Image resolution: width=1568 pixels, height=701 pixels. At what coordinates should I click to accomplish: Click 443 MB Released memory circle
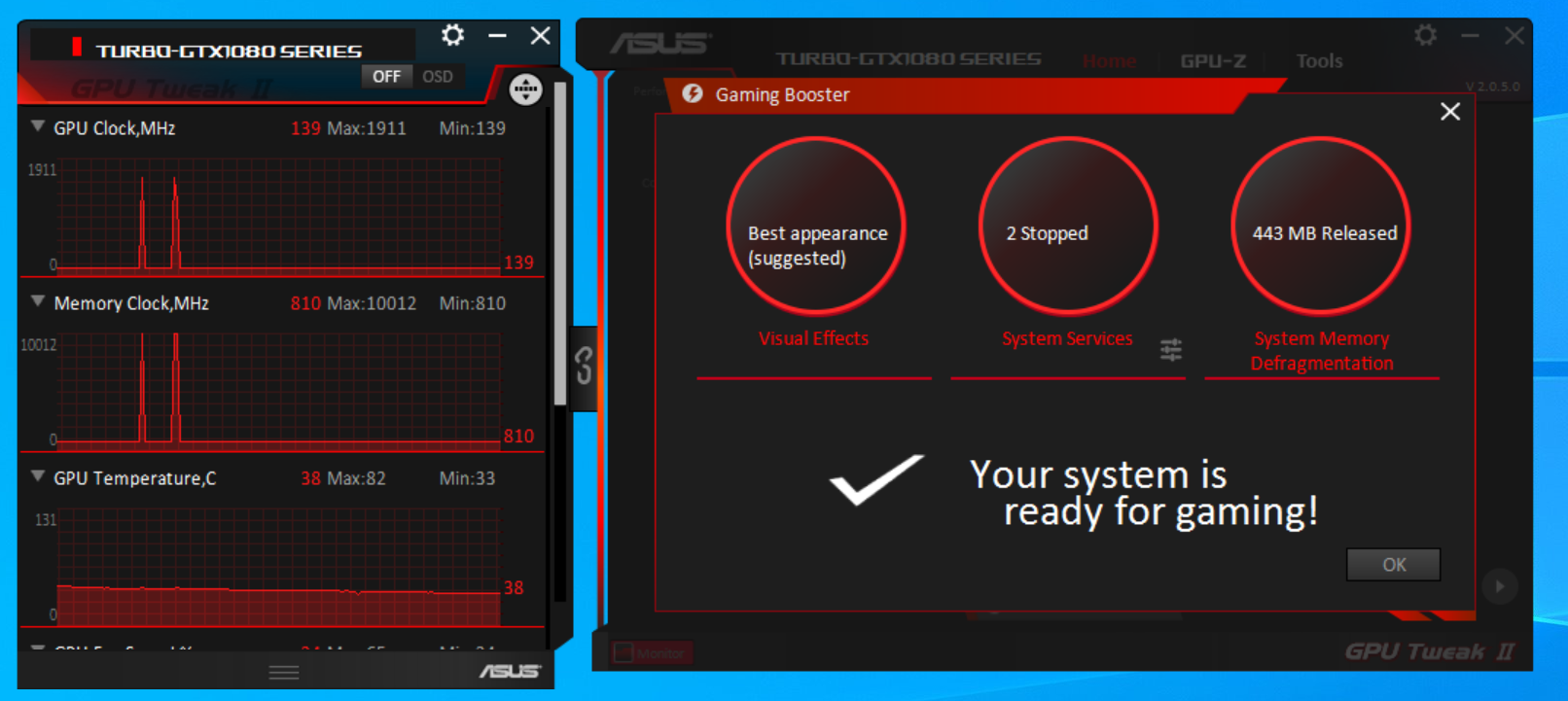[x=1321, y=226]
